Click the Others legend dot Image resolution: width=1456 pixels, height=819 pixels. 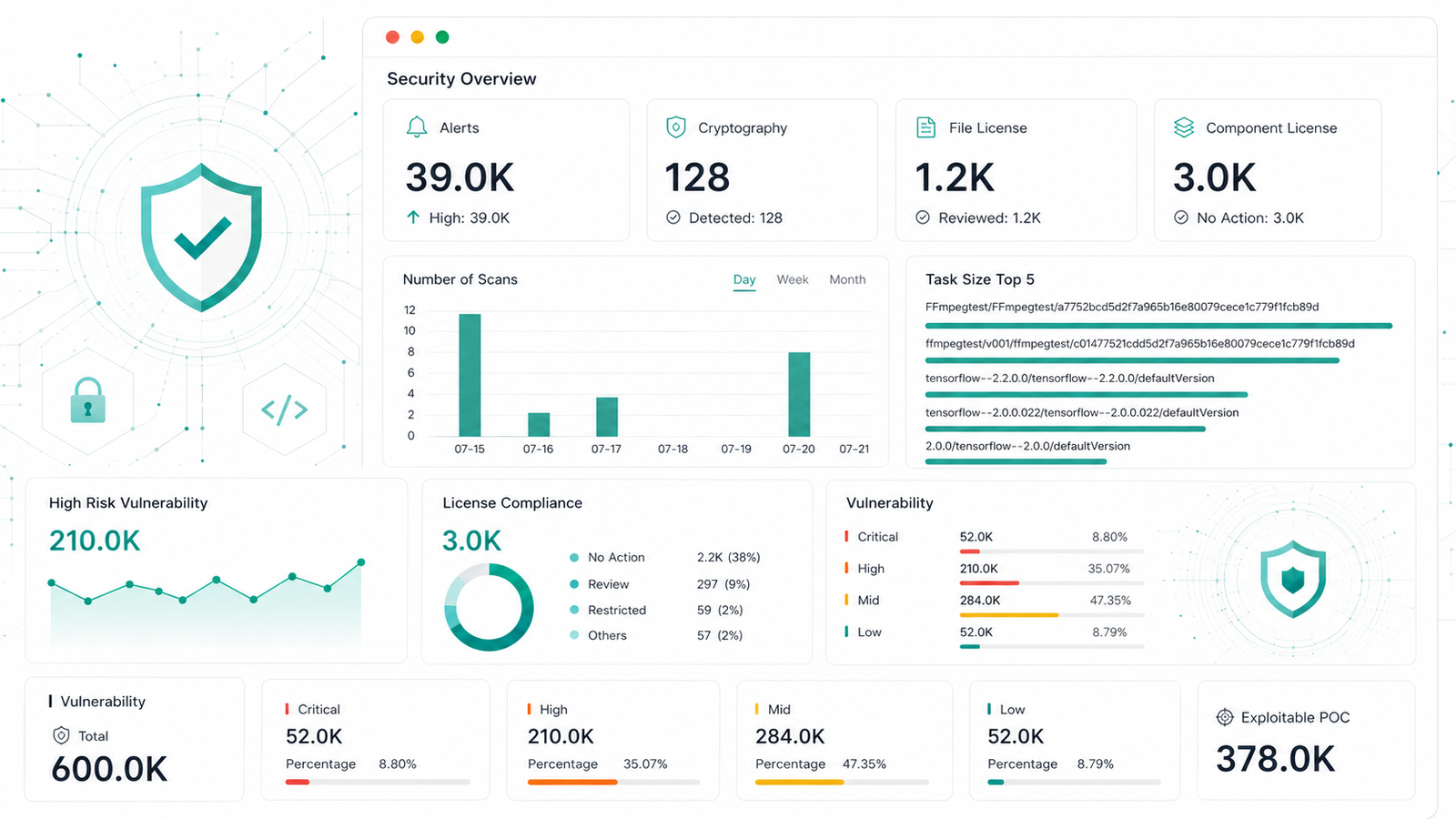574,635
